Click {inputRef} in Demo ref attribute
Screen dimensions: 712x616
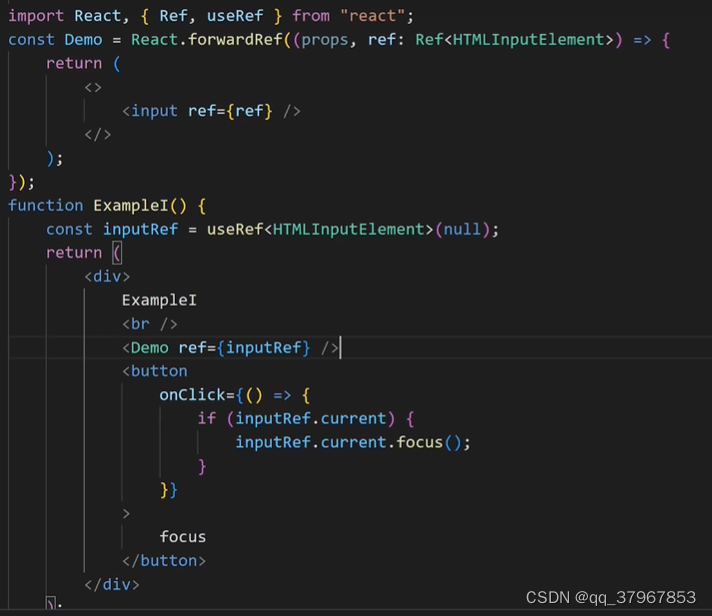pos(263,348)
